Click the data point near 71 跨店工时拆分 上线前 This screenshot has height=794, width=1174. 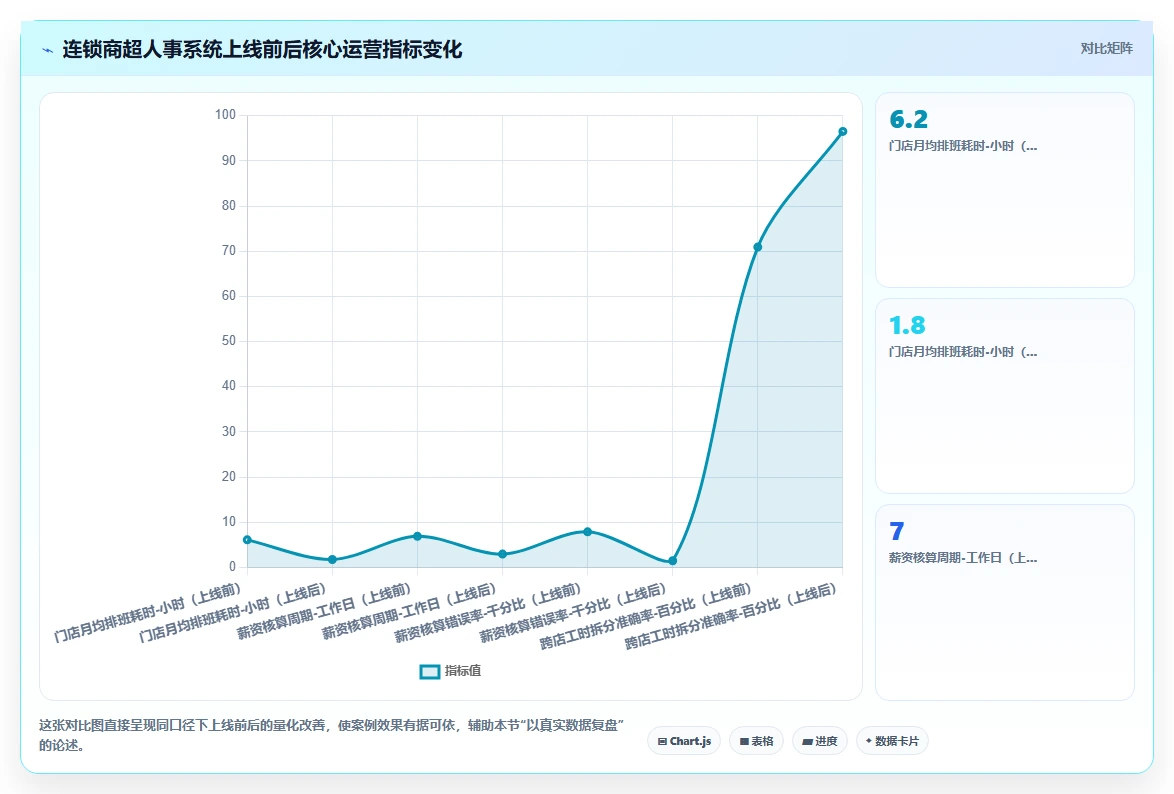coord(758,246)
